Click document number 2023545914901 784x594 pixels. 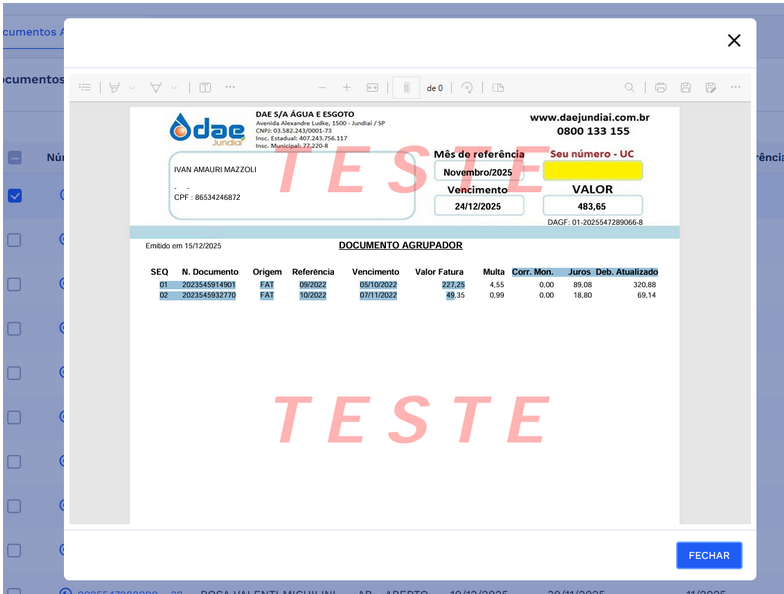pyautogui.click(x=208, y=284)
